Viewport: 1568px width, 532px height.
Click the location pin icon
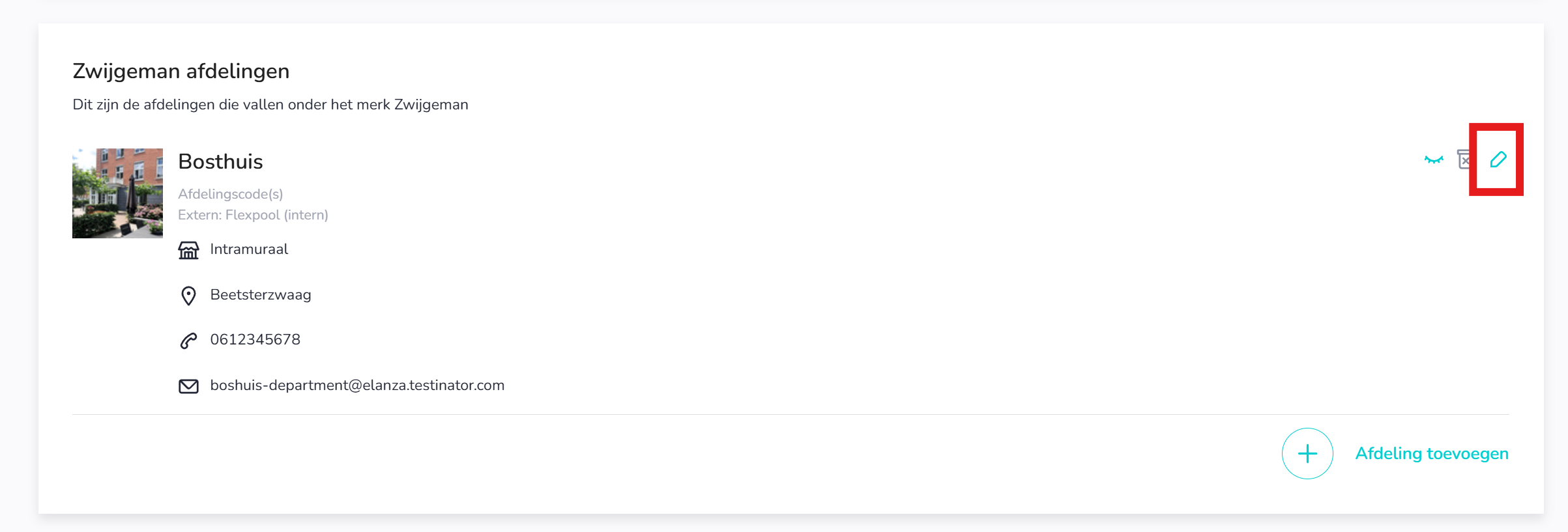point(188,296)
